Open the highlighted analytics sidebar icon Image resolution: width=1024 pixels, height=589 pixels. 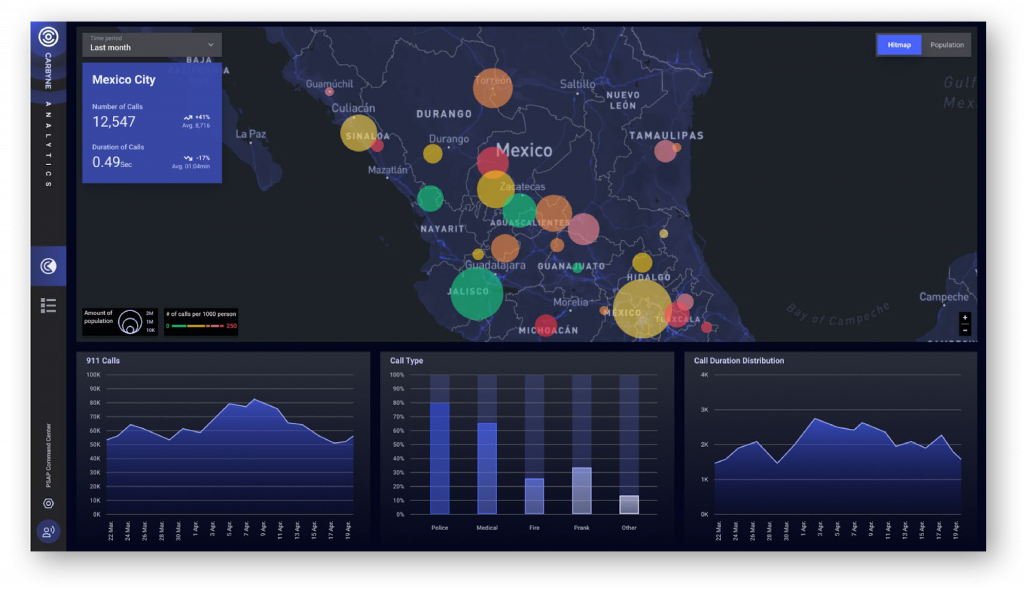pyautogui.click(x=47, y=266)
